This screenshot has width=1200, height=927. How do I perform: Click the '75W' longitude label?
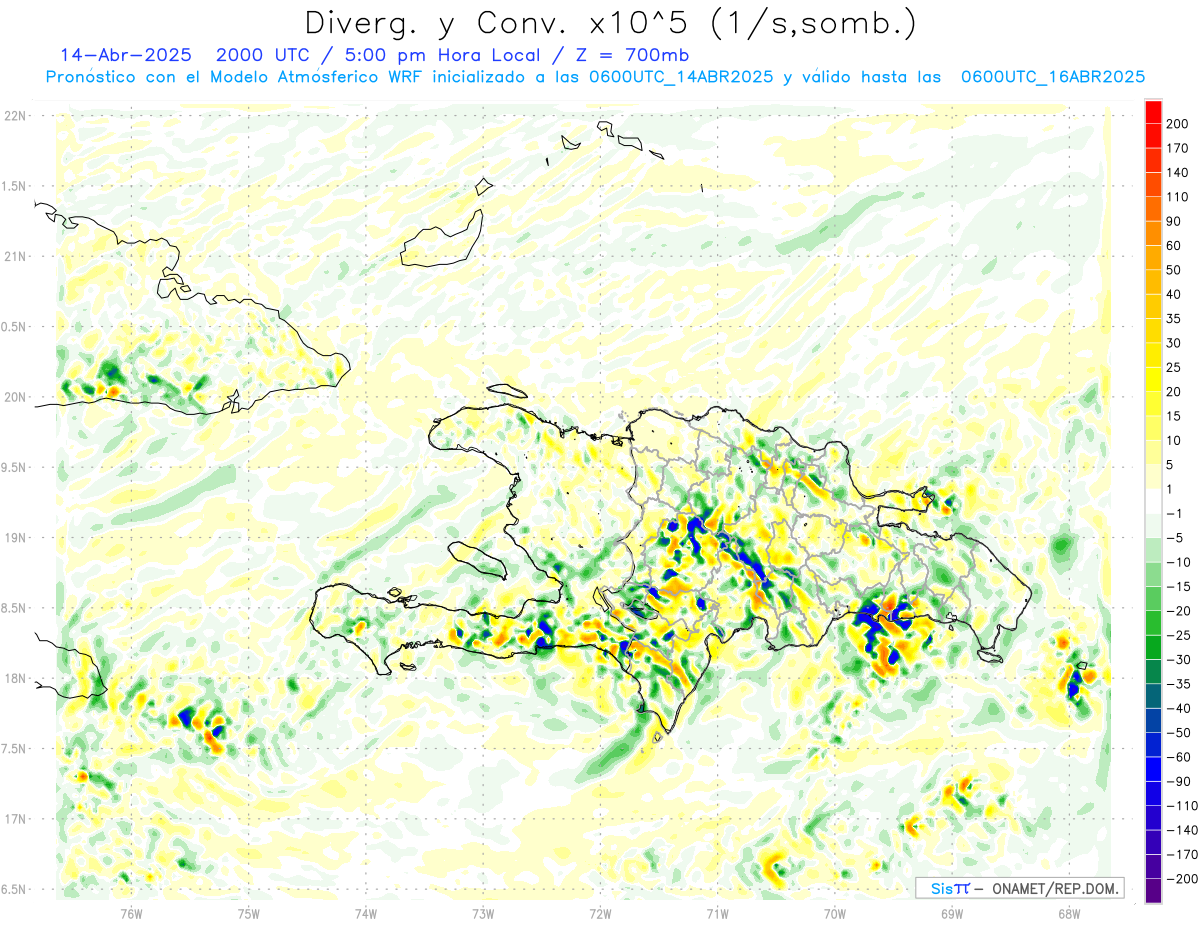point(249,913)
